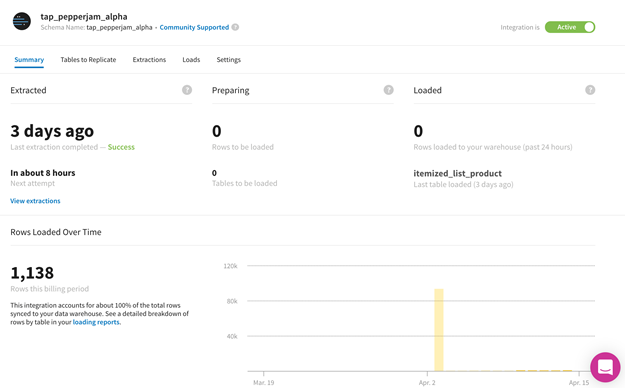Click the 'Last table loaded (3 days ago)' text
Image resolution: width=625 pixels, height=388 pixels.
463,185
